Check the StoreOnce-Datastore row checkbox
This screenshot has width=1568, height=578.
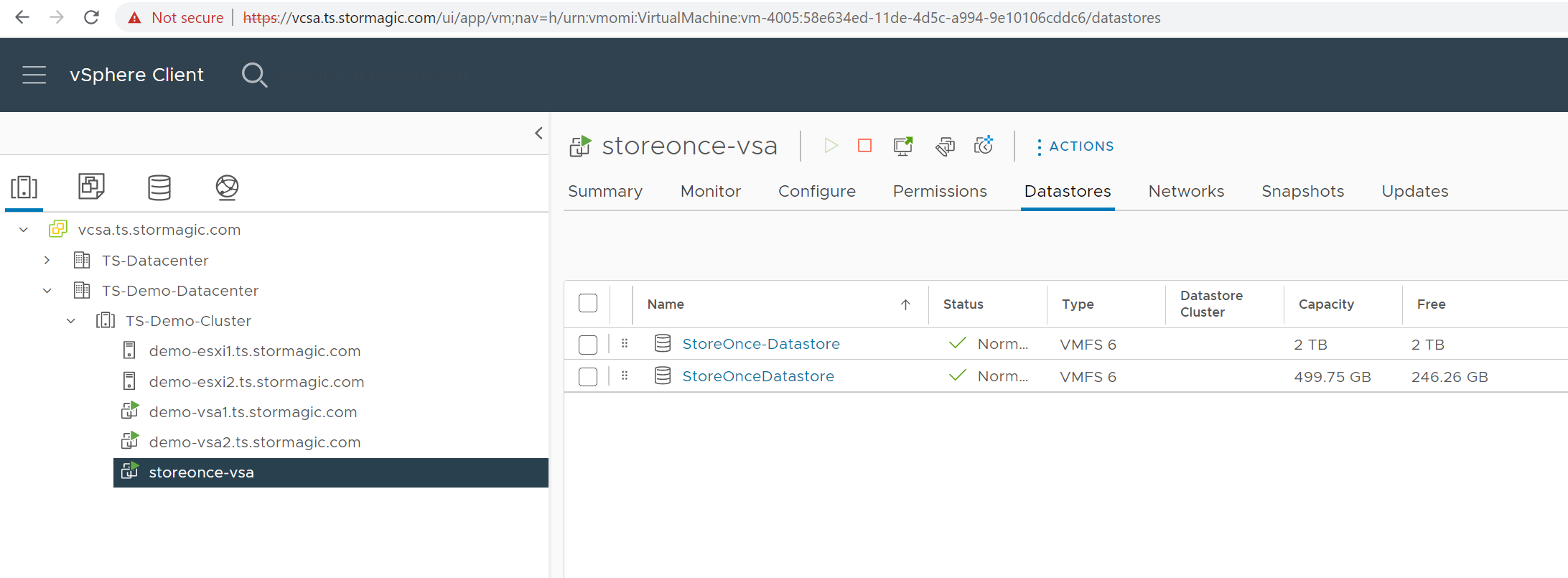pyautogui.click(x=588, y=345)
